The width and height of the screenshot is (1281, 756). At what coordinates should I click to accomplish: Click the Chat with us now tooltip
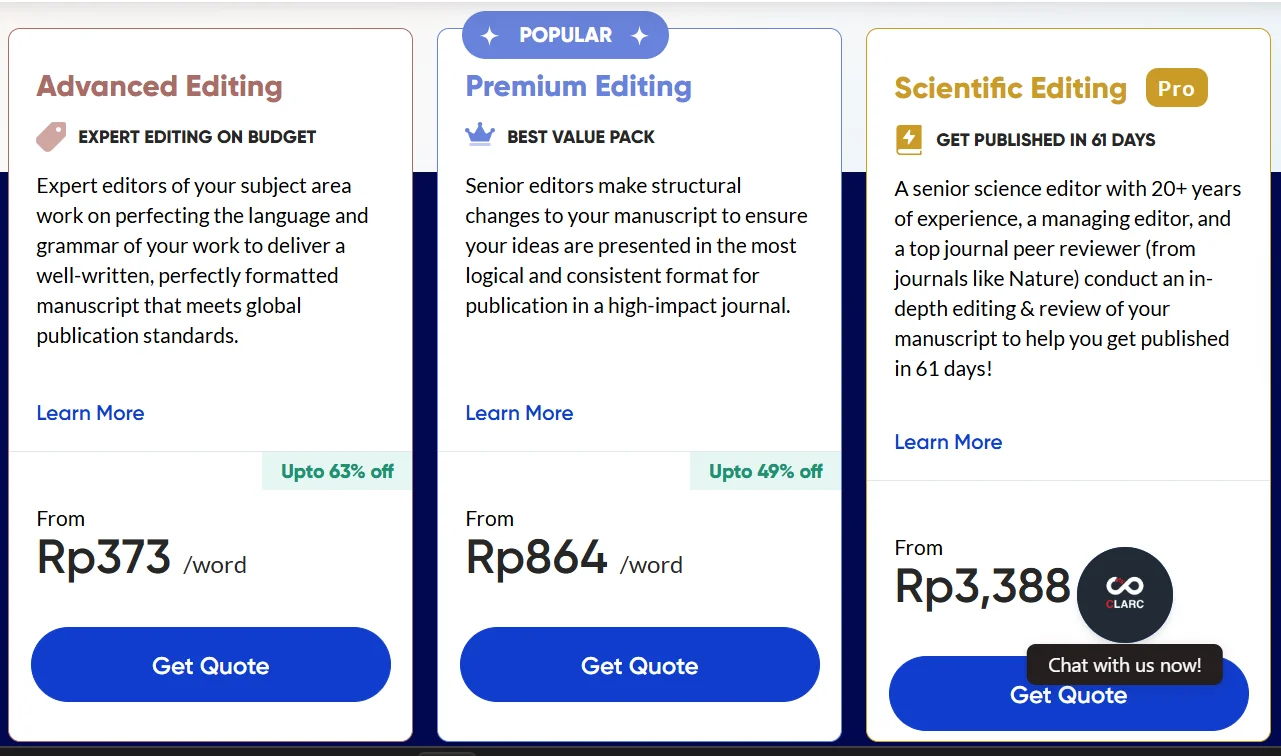(x=1124, y=664)
